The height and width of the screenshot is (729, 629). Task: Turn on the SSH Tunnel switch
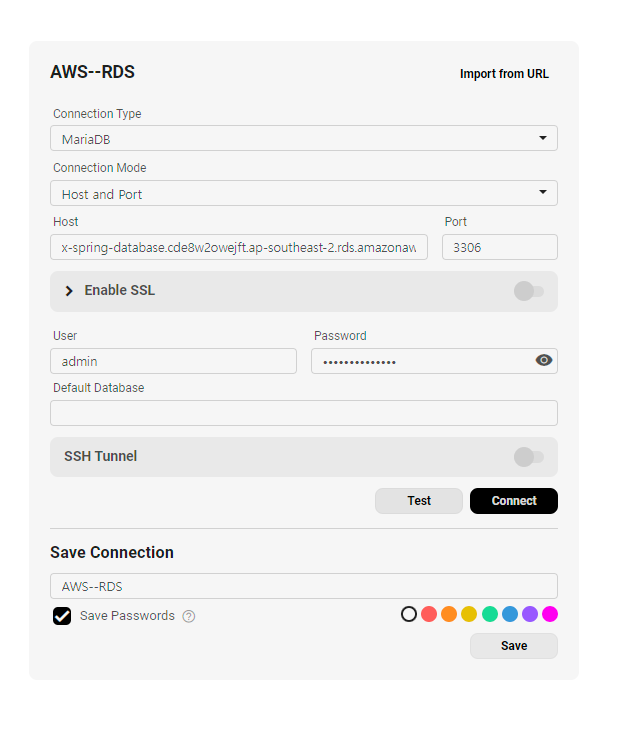(529, 457)
